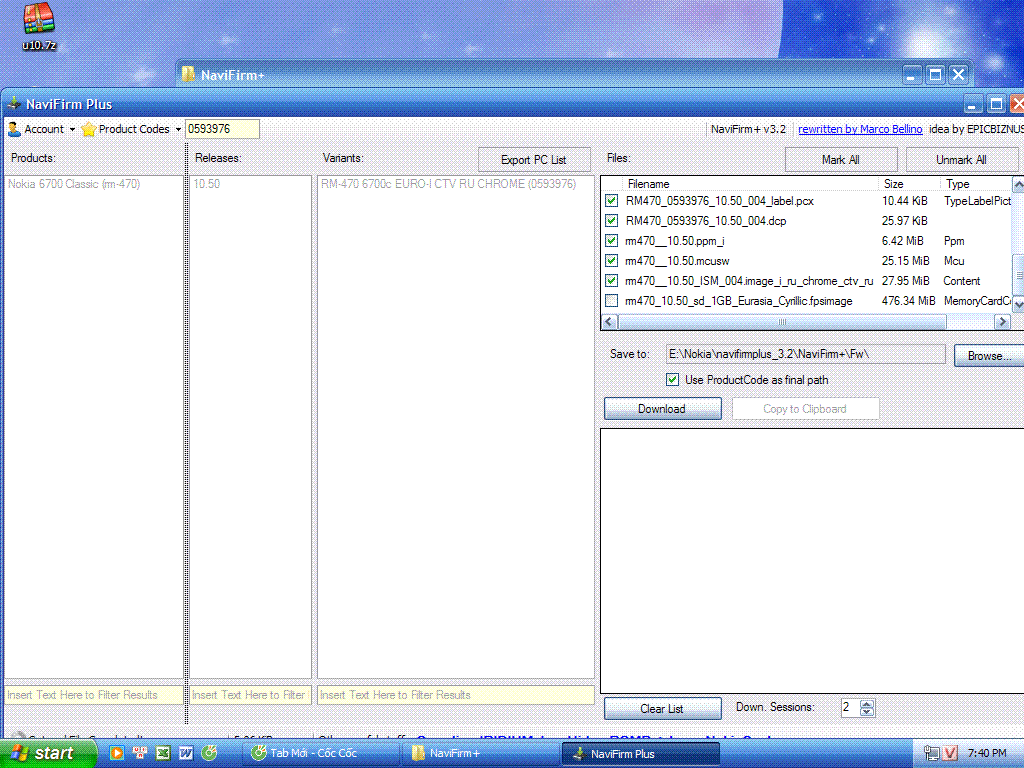Launch Coc Coc browser quick launch icon

click(209, 753)
